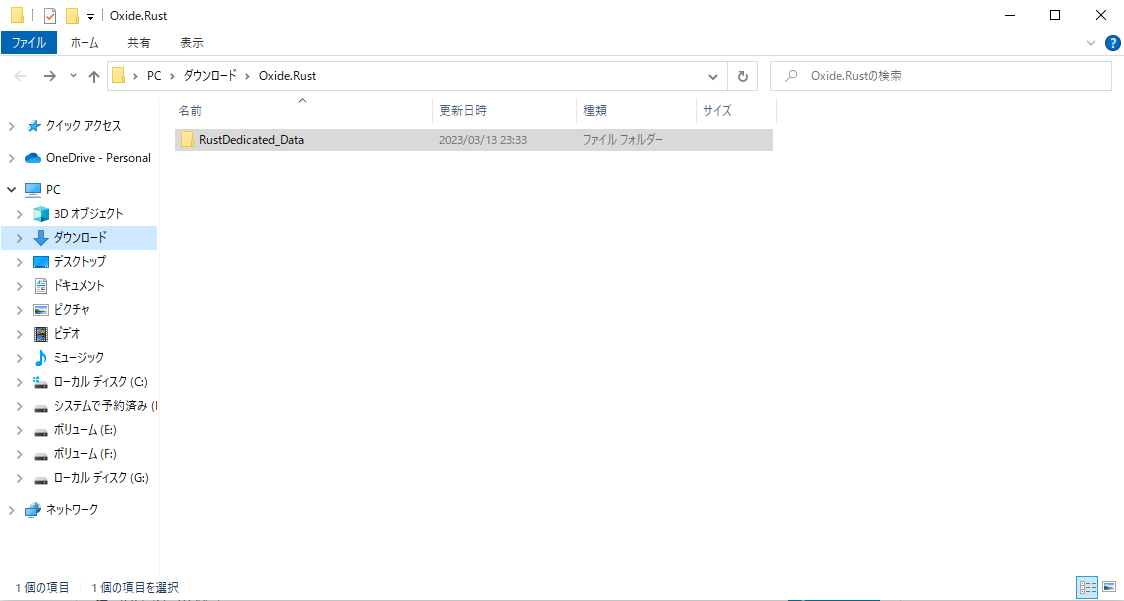Expand the クイック アクセス tree node

[x=11, y=126]
